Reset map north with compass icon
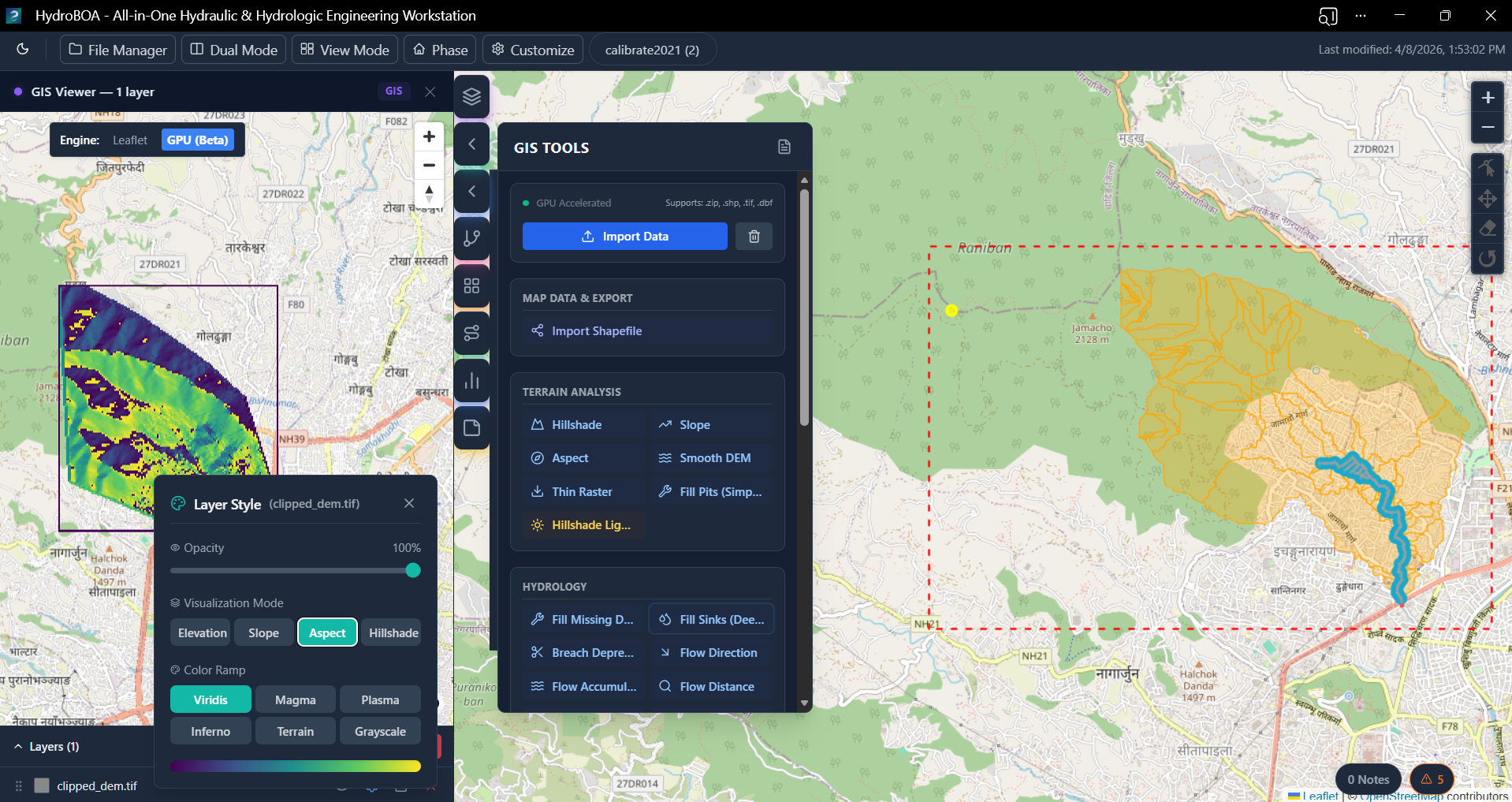This screenshot has width=1512, height=802. 429,192
